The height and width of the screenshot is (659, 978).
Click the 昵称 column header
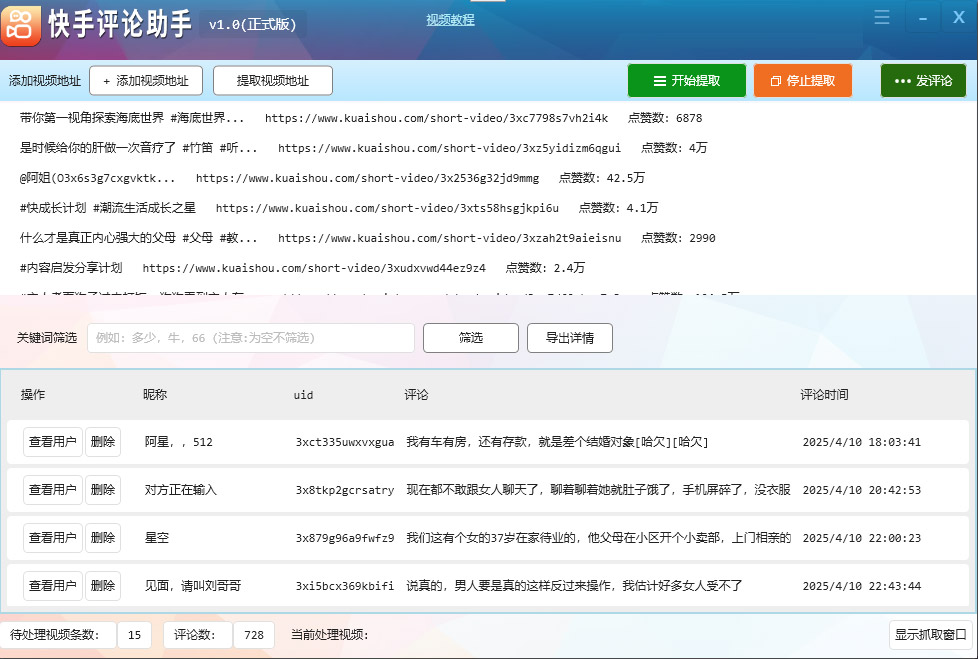155,395
